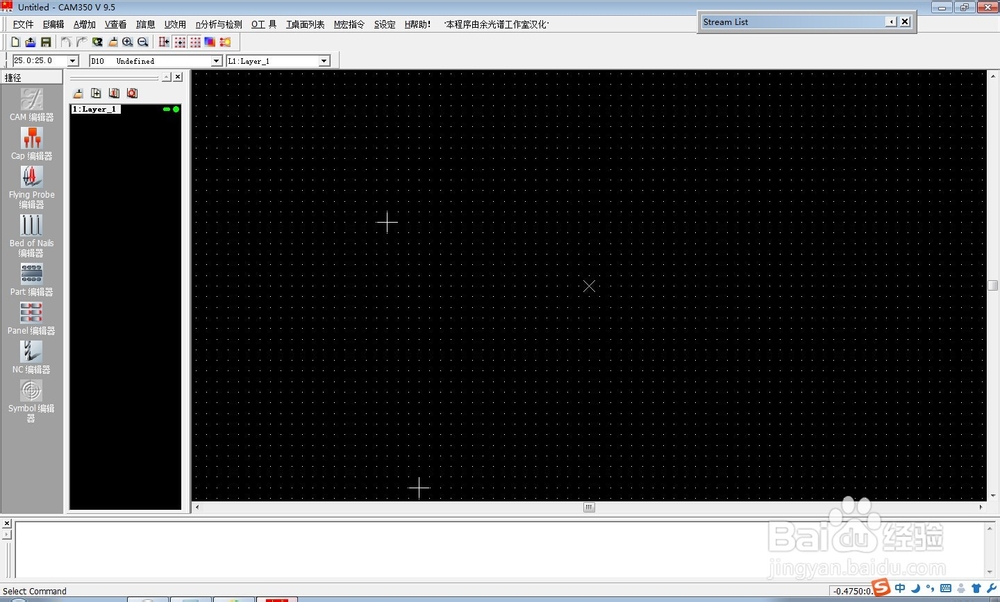
Task: Toggle the transparency mode toolbar icon
Action: tap(225, 42)
